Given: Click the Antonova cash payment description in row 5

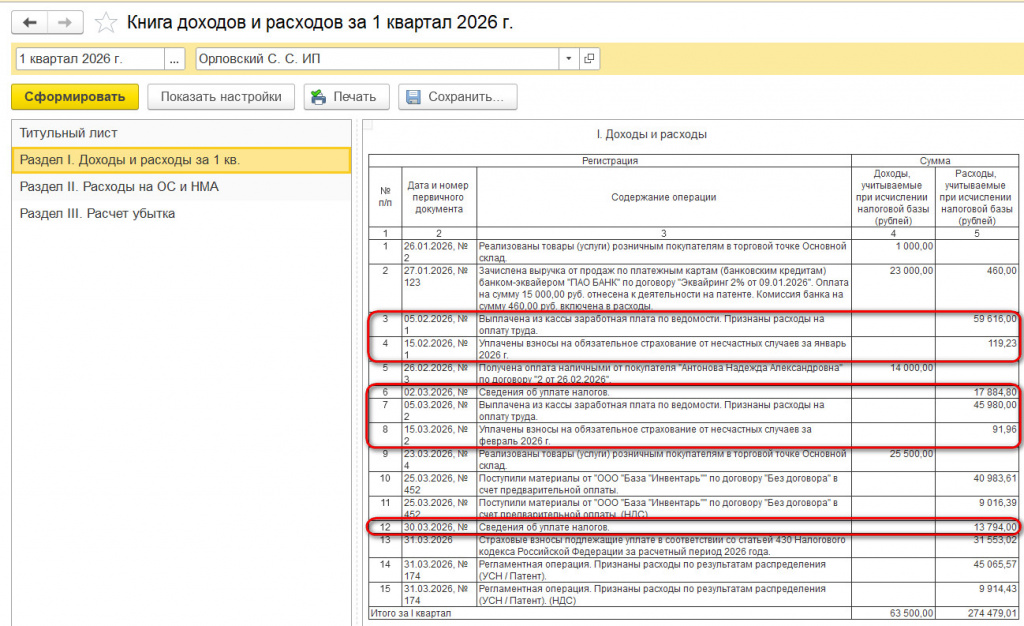Looking at the screenshot, I should coord(664,373).
